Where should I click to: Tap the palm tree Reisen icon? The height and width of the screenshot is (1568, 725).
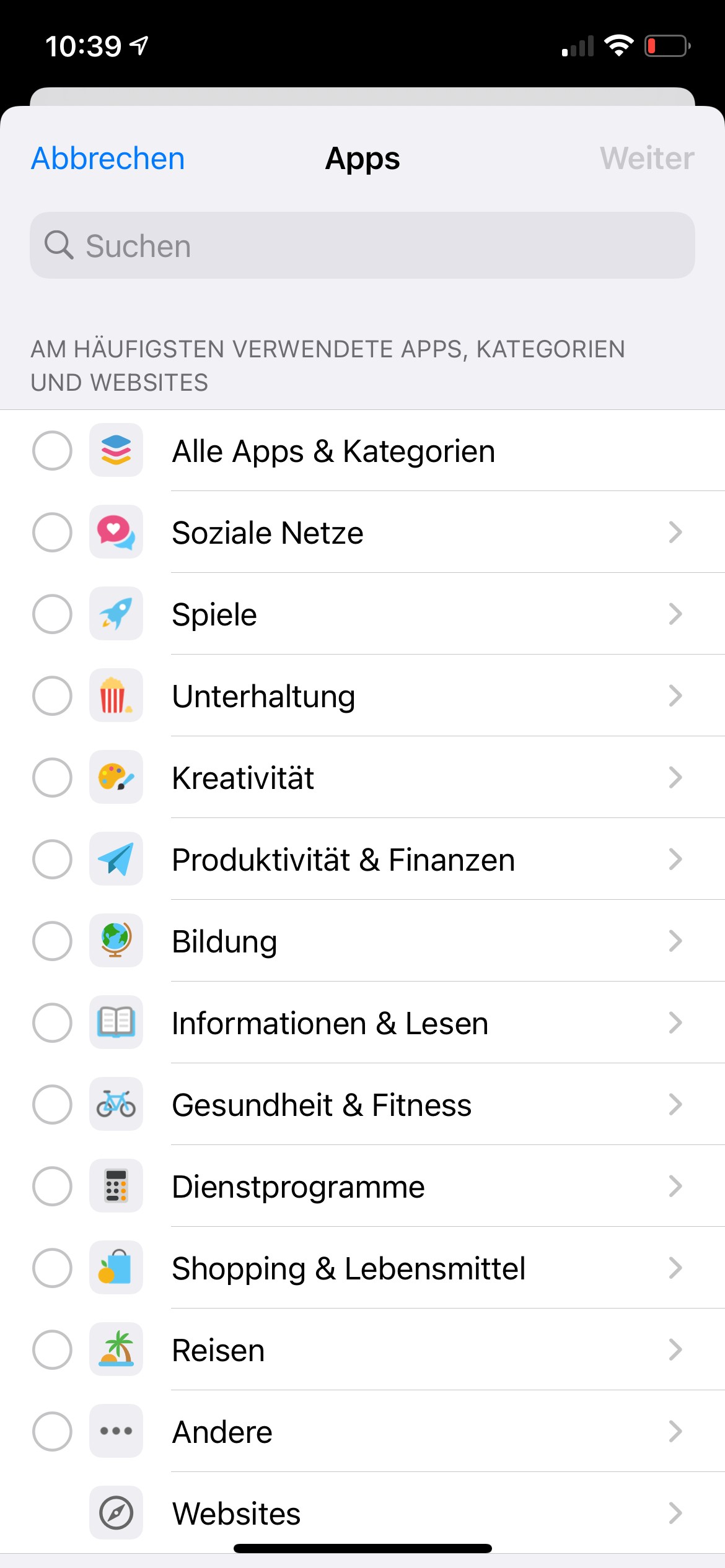pyautogui.click(x=116, y=1349)
